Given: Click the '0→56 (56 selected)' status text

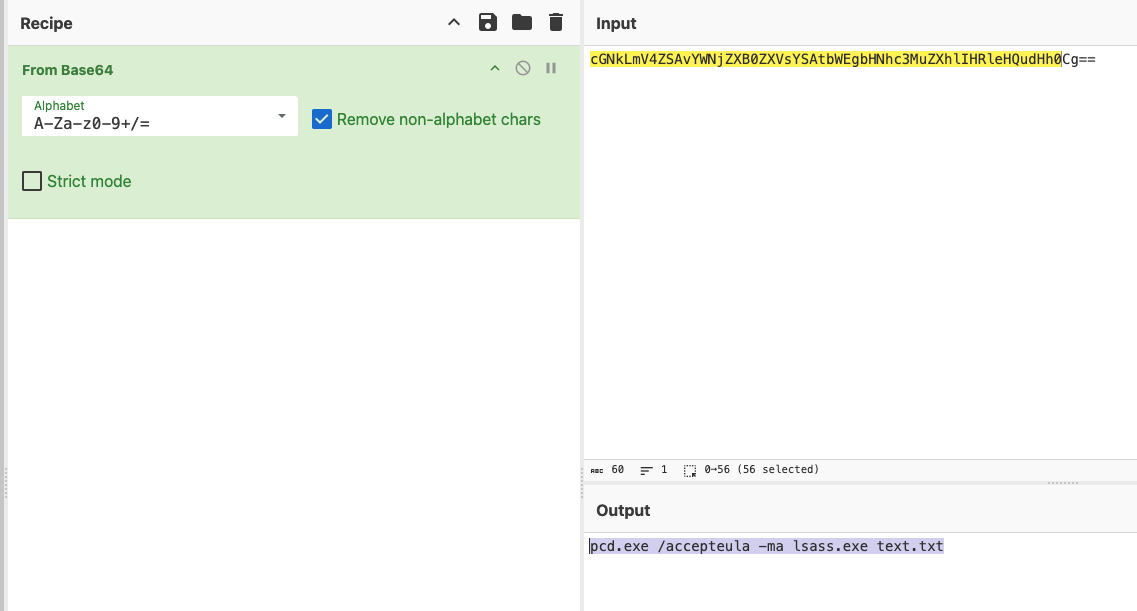Looking at the screenshot, I should [761, 469].
